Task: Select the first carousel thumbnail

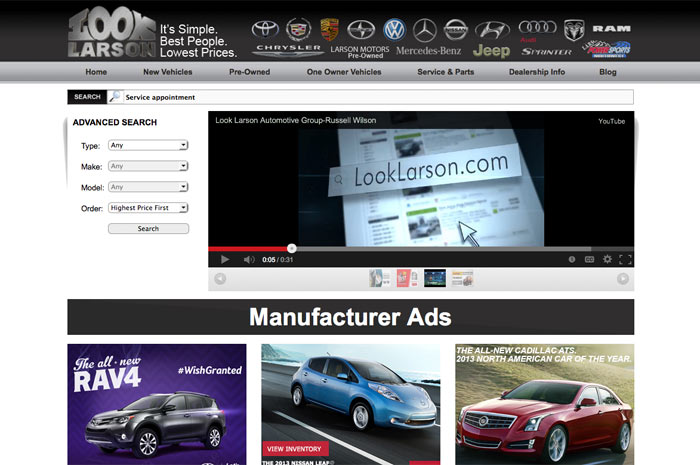Action: click(379, 278)
